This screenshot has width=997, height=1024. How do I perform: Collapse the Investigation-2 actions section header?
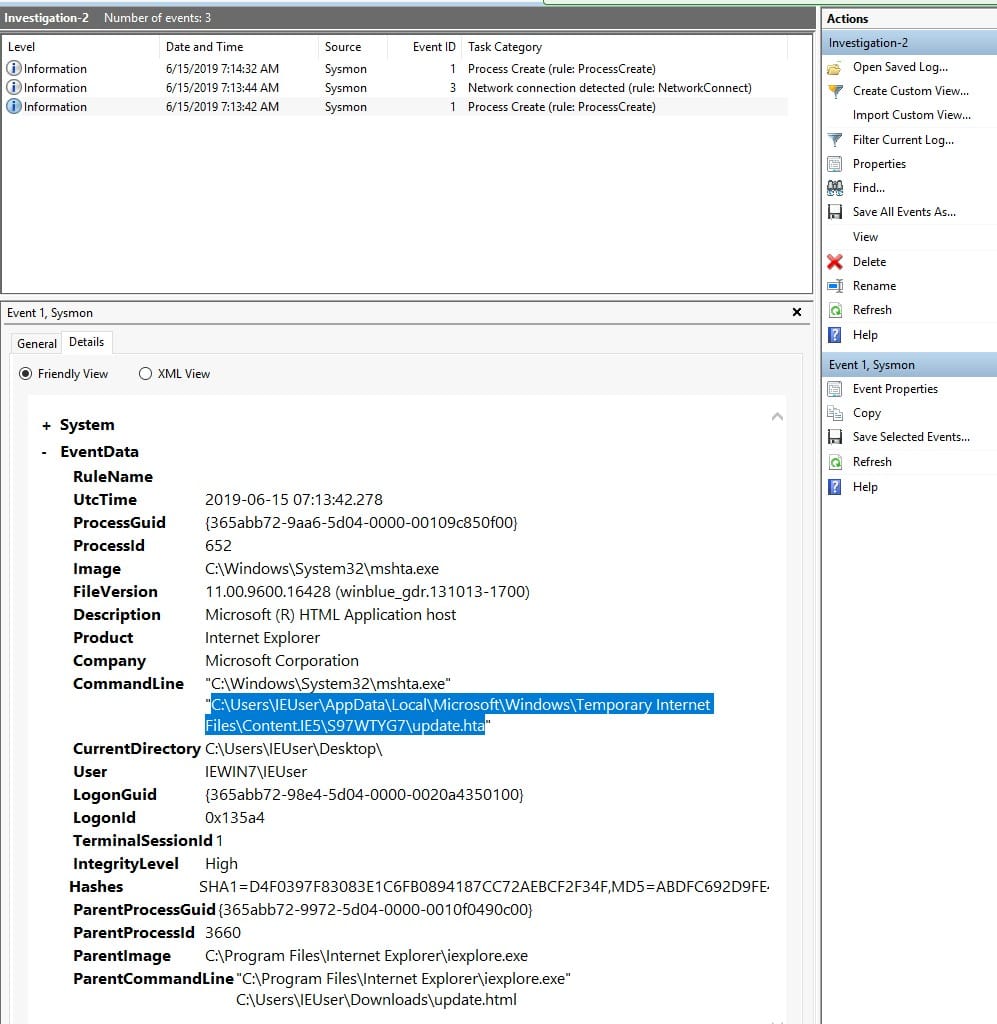pos(909,43)
